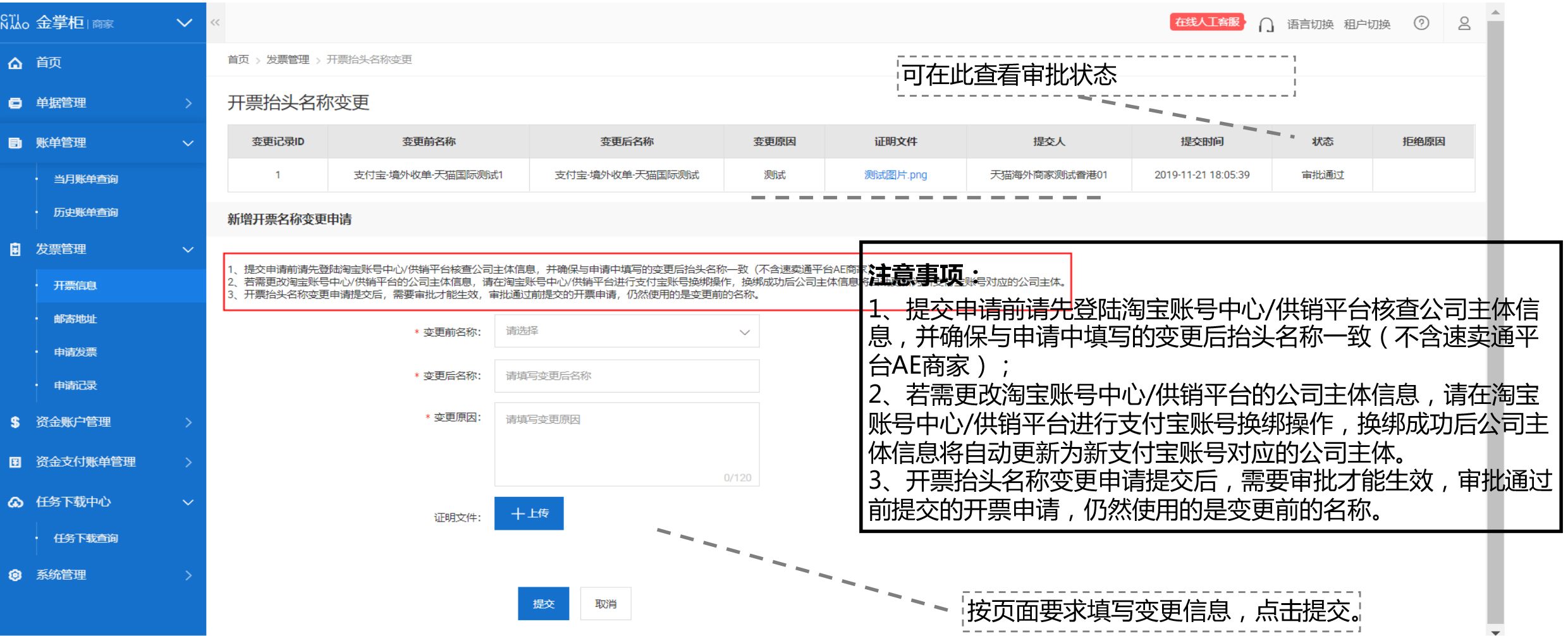Viewport: 1568px width, 636px height.
Task: Collapse the 发票管理 chevron
Action: (x=188, y=249)
